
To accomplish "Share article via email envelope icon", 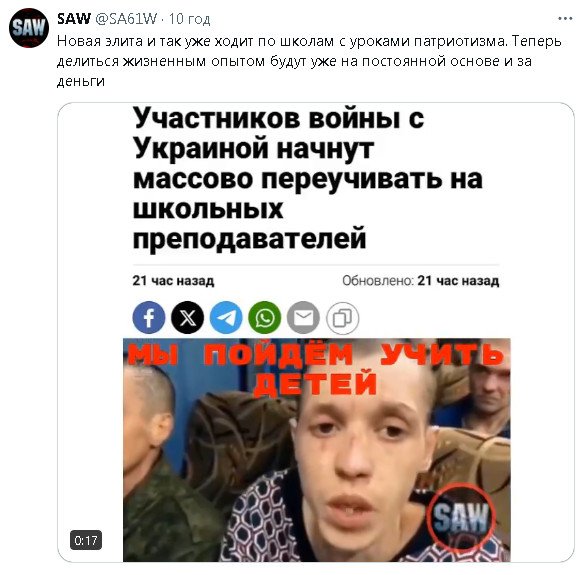I will [x=304, y=318].
